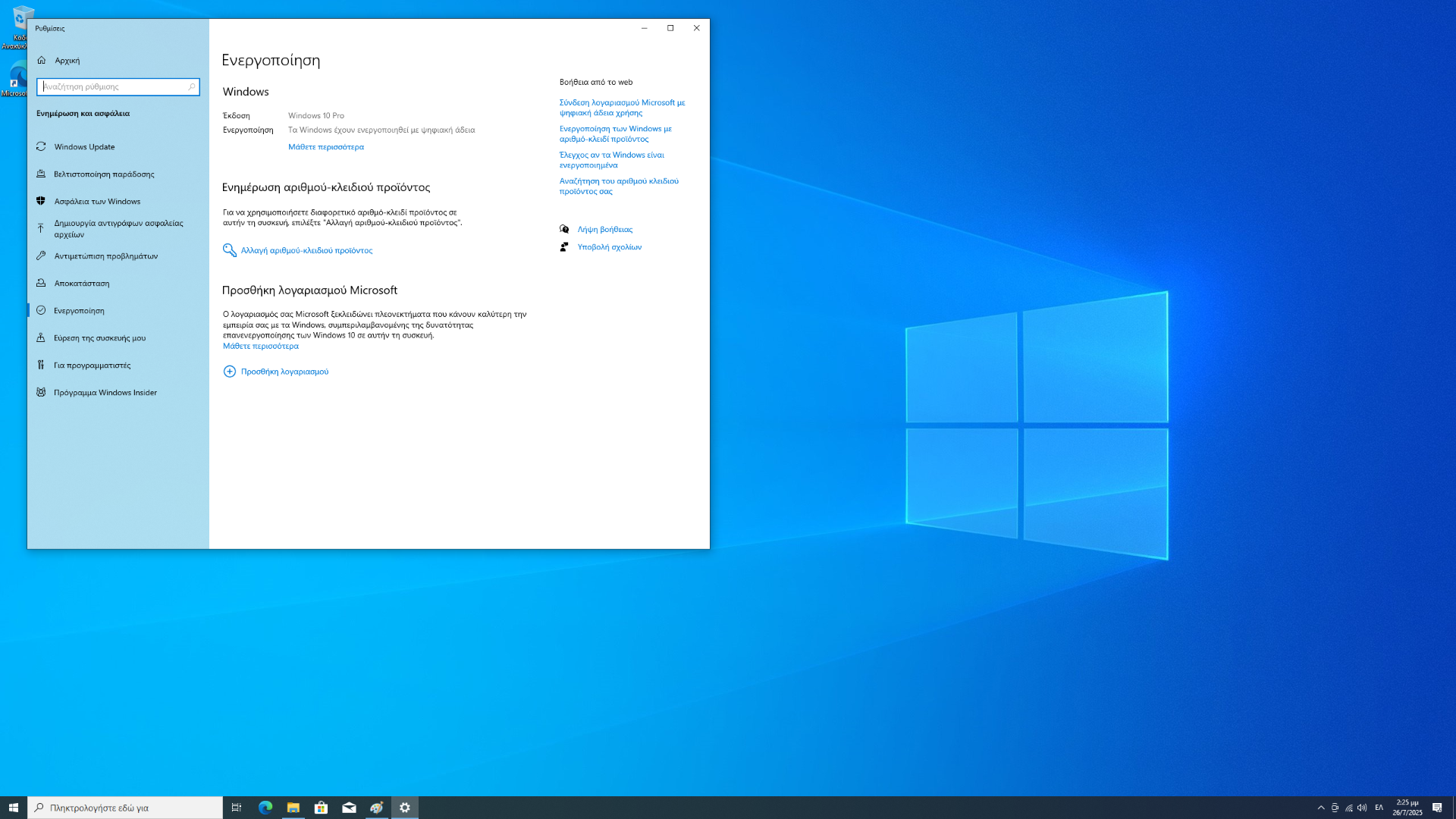Click the taskbar app icon between Mail and Settings
Image resolution: width=1456 pixels, height=819 pixels.
(x=377, y=808)
